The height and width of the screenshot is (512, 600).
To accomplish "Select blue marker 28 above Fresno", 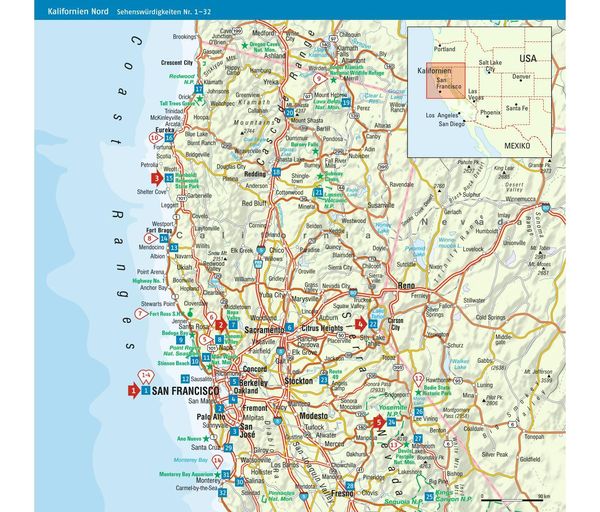I will [x=350, y=486].
